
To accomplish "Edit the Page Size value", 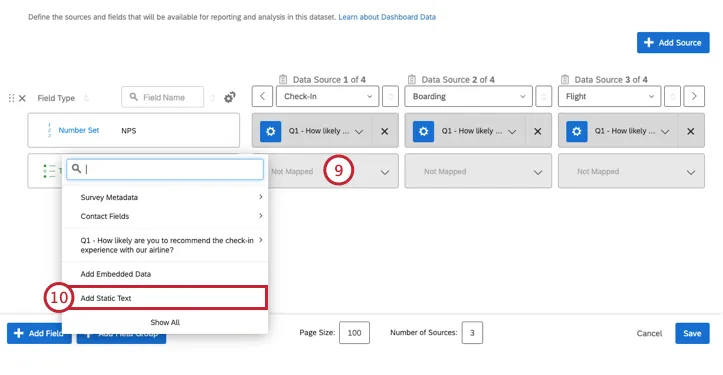I will click(354, 333).
